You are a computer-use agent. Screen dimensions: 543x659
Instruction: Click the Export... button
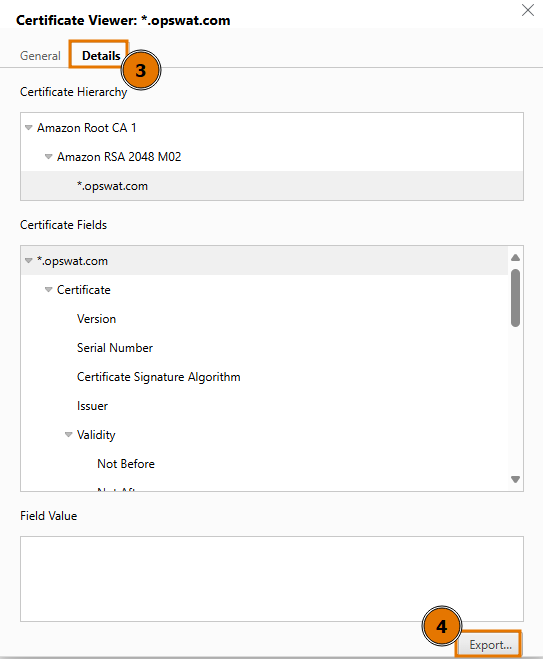tap(490, 645)
